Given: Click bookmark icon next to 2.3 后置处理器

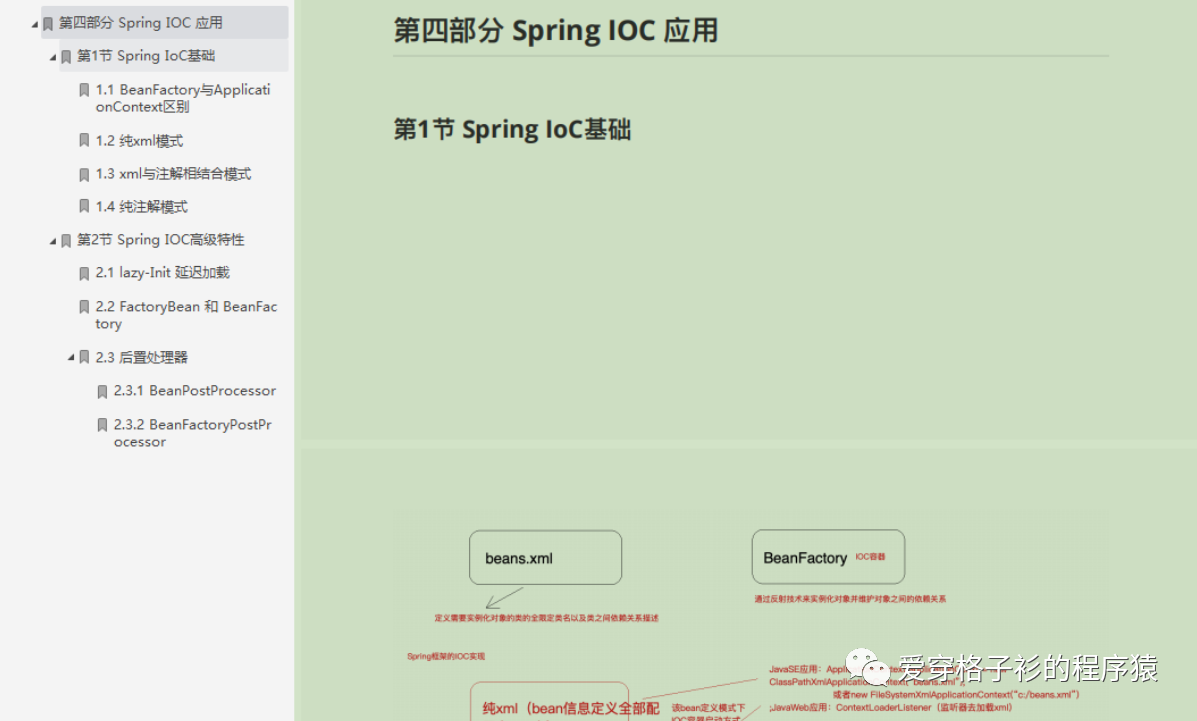Looking at the screenshot, I should click(85, 357).
